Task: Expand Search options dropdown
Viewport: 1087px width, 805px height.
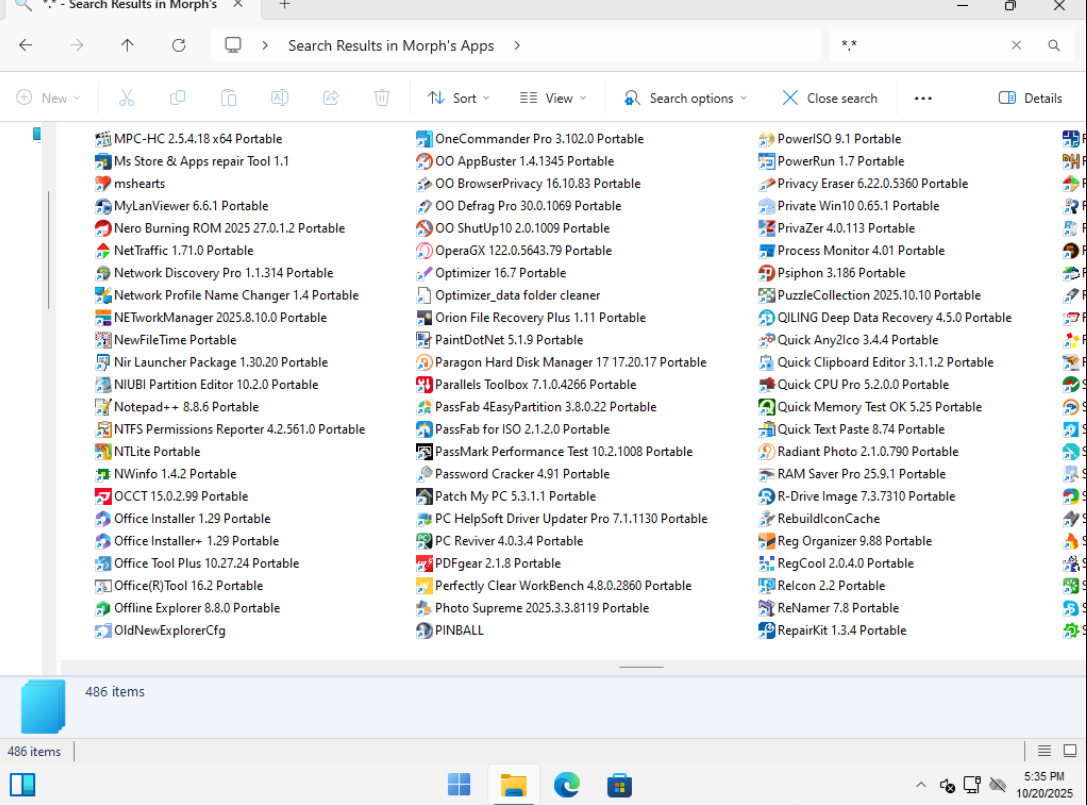Action: (x=685, y=98)
